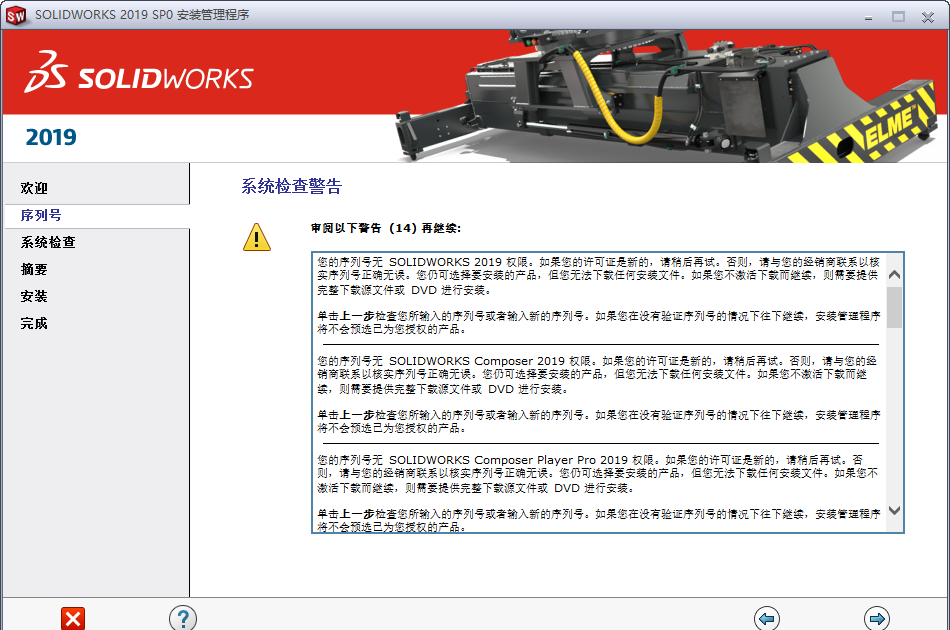Screen dimensions: 950x630
Task: Click the machine render image in banner
Action: [666, 96]
